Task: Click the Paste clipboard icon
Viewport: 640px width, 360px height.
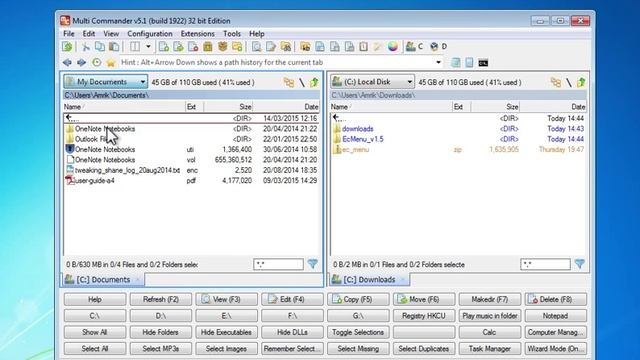Action: 114,47
